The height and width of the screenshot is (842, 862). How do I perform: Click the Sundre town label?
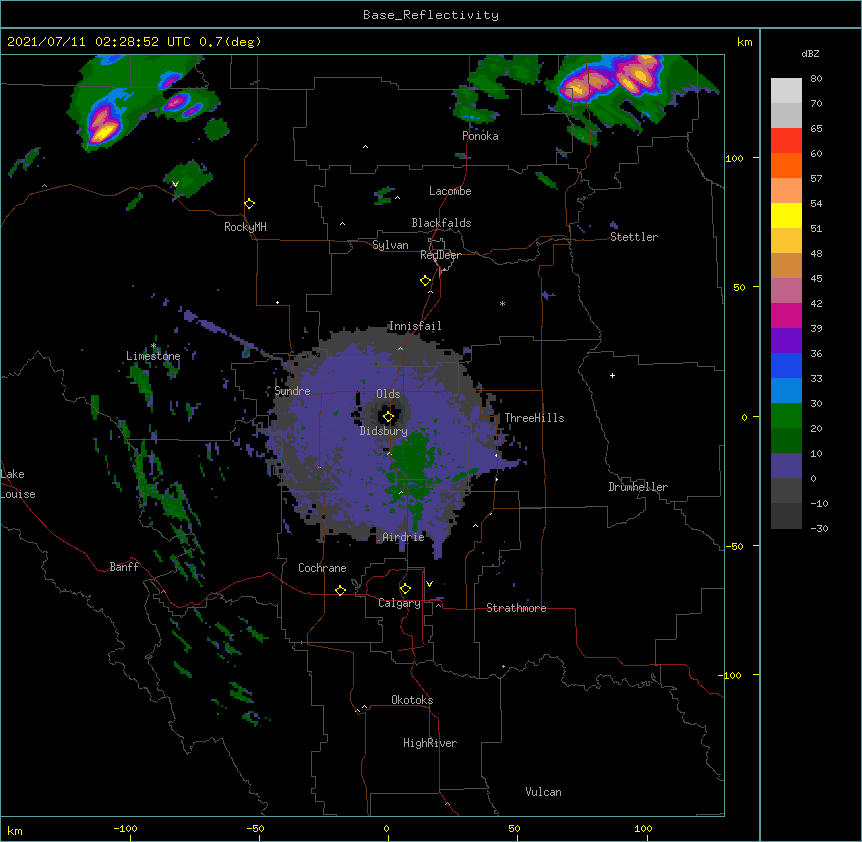[292, 391]
